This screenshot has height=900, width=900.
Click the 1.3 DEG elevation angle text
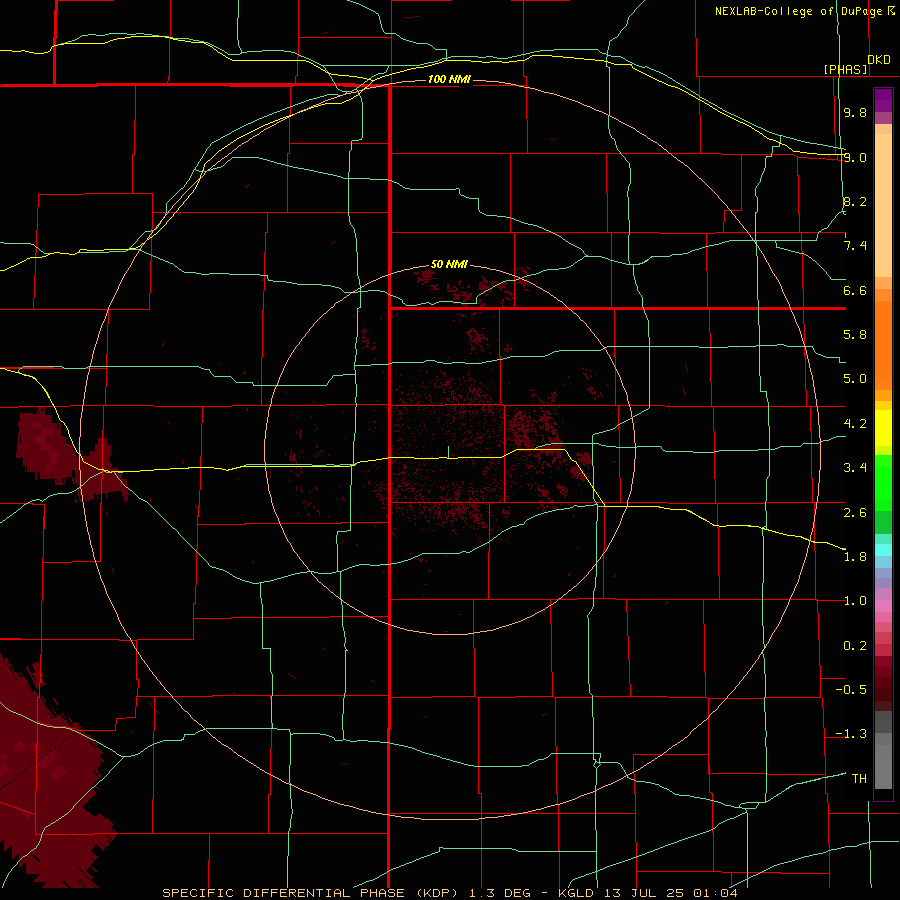pyautogui.click(x=501, y=893)
